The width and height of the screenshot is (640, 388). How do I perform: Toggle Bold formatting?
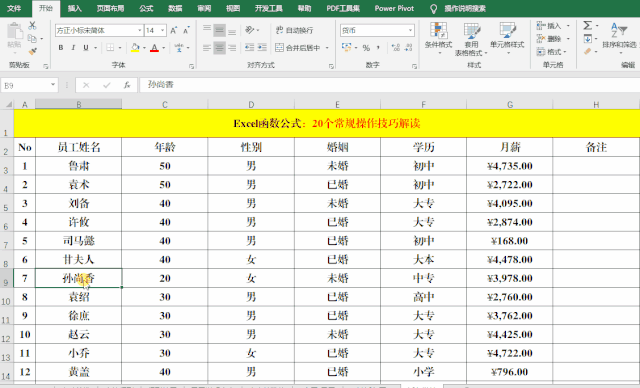[x=61, y=48]
